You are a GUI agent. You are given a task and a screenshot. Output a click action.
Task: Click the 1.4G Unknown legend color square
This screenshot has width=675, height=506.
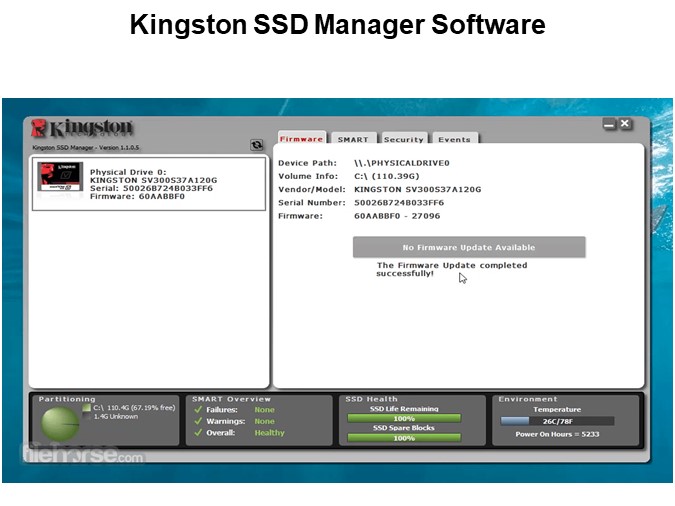click(x=87, y=416)
